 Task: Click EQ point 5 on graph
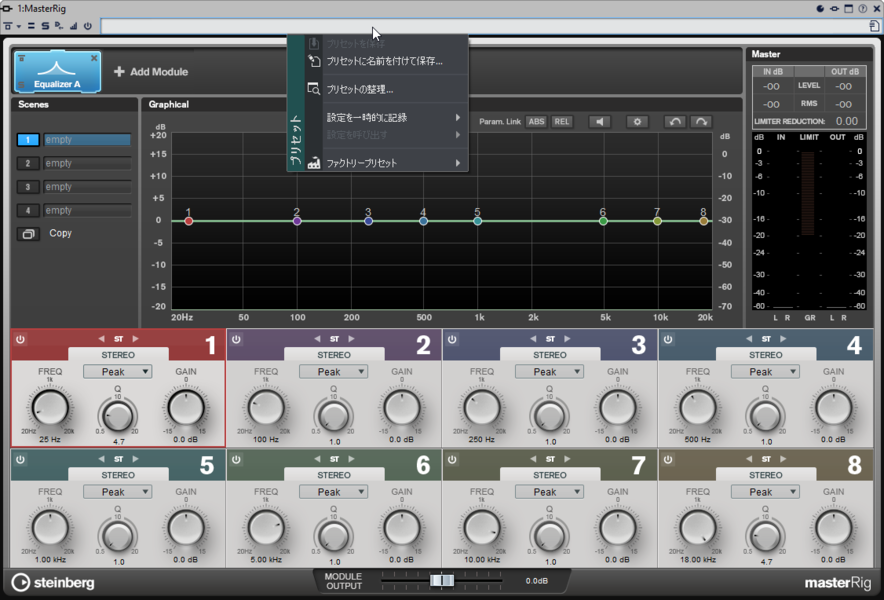(478, 221)
